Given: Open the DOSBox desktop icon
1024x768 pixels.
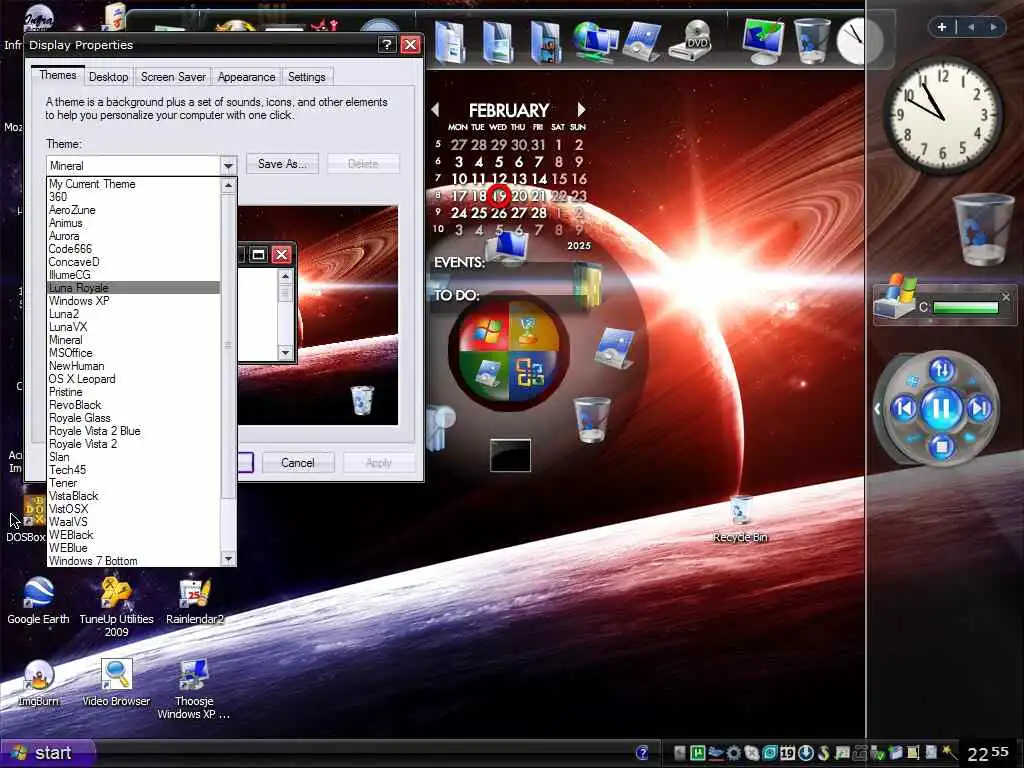Looking at the screenshot, I should (x=26, y=519).
